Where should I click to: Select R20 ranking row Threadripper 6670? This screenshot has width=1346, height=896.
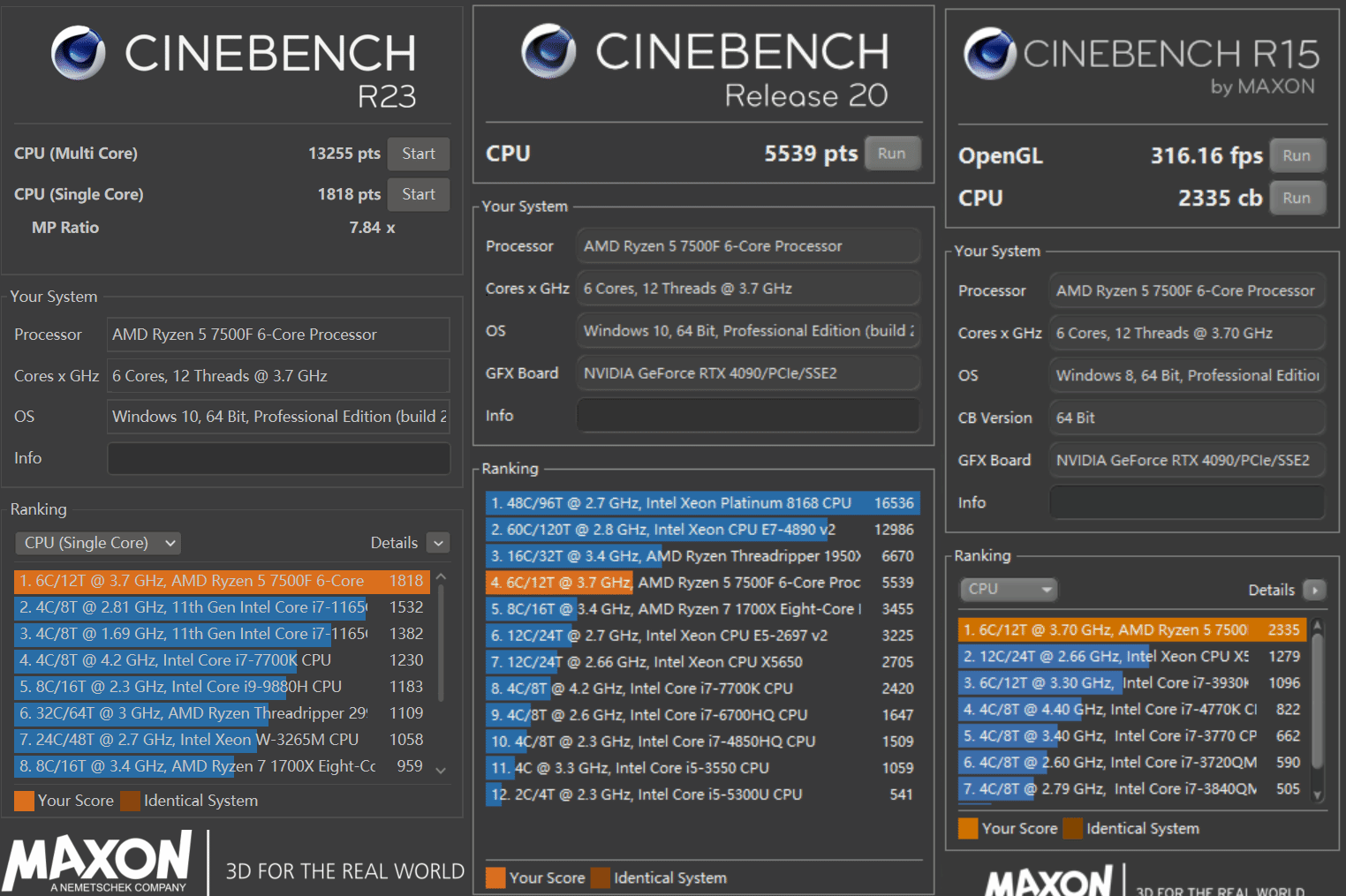click(703, 556)
